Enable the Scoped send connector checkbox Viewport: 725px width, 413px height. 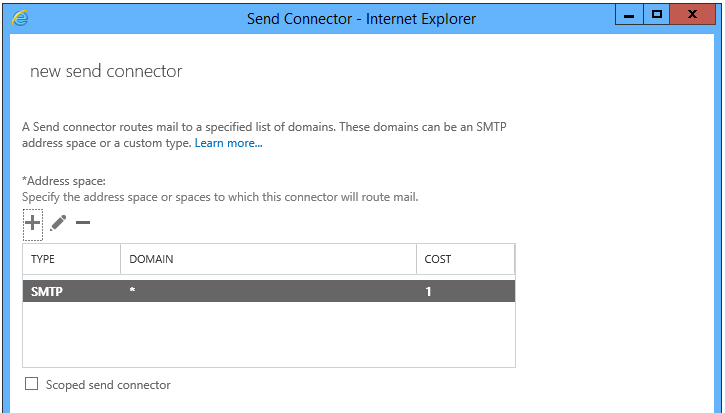point(31,383)
